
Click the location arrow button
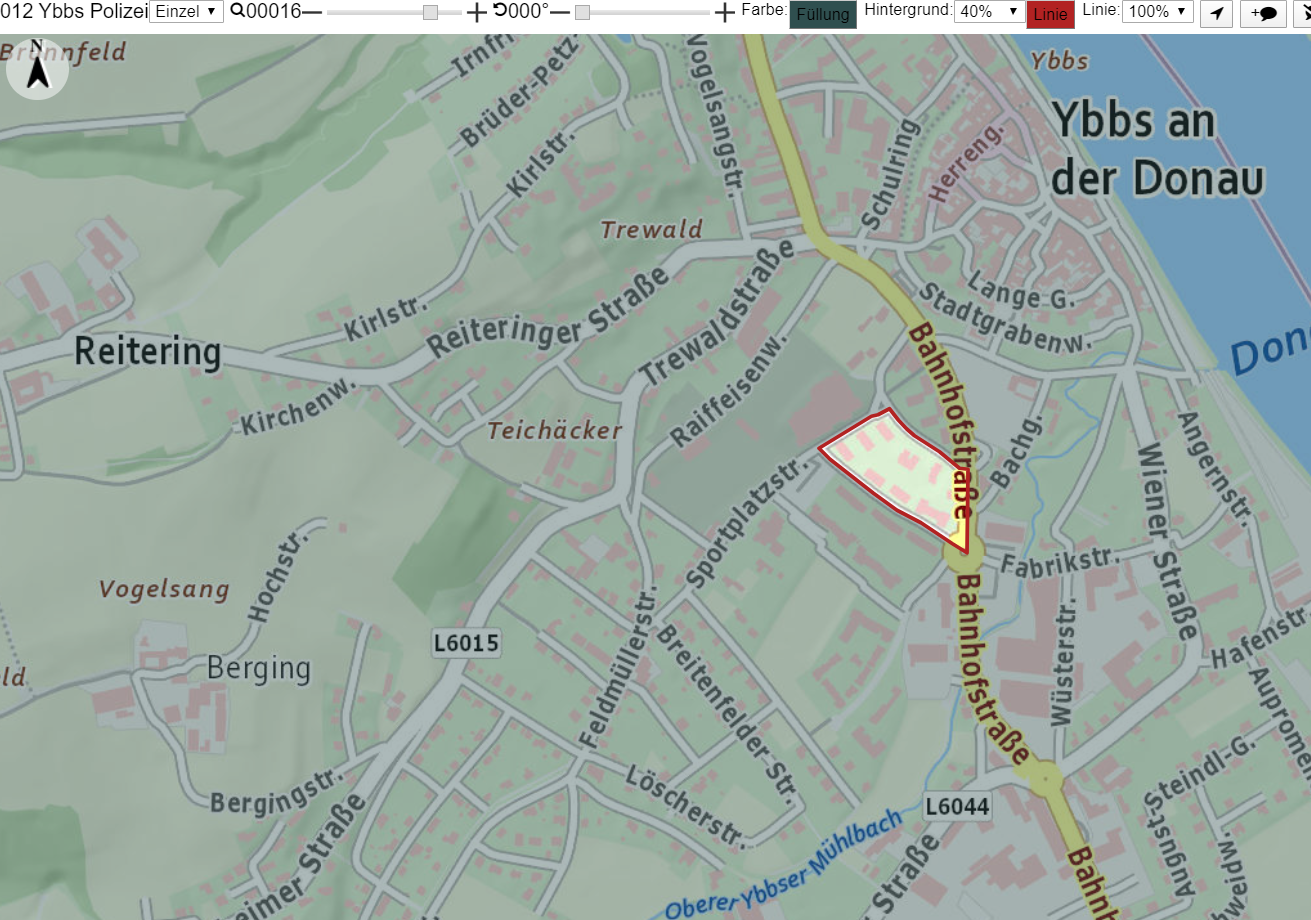pyautogui.click(x=1216, y=13)
